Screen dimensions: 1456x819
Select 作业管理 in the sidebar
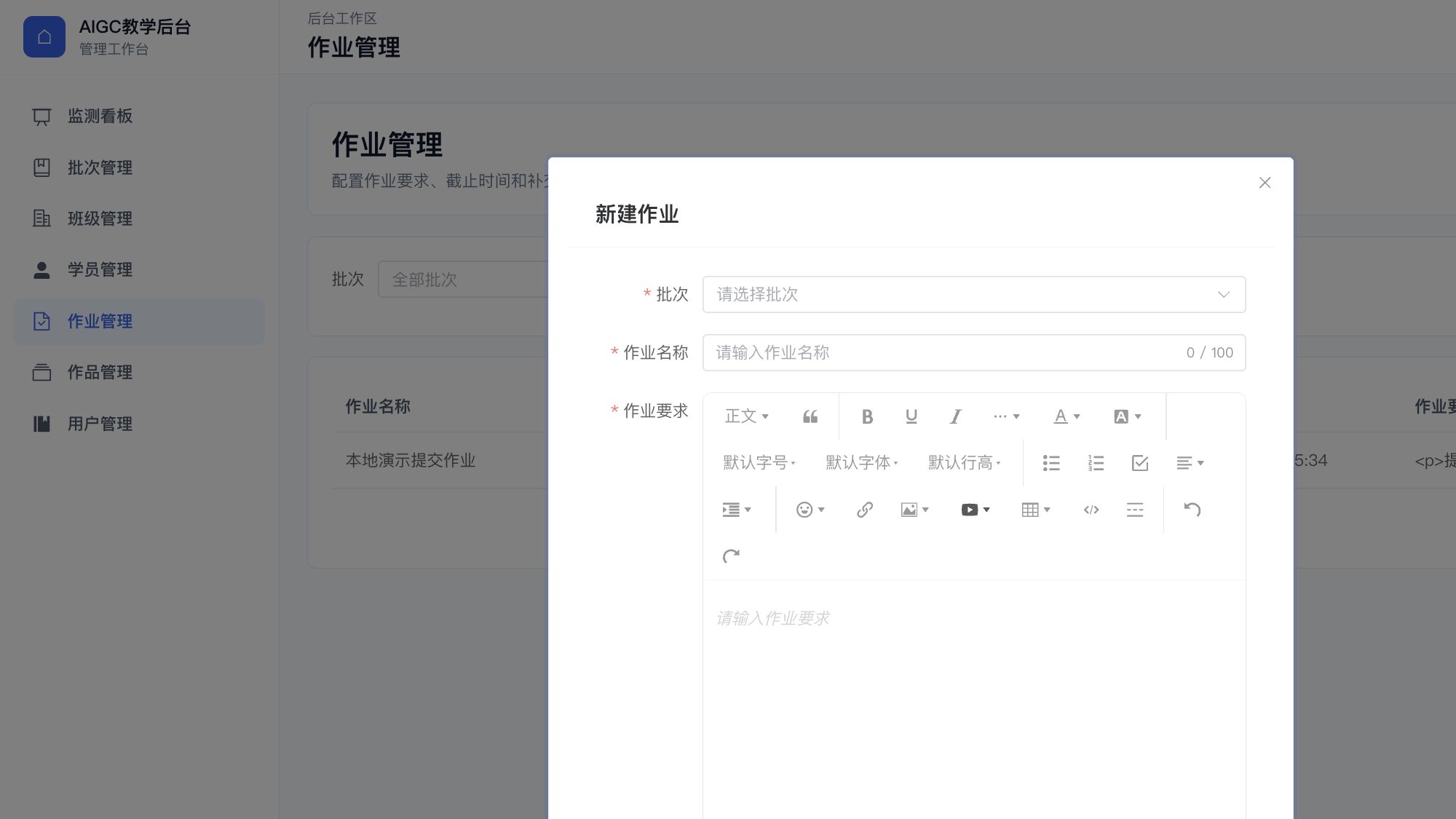tap(140, 321)
